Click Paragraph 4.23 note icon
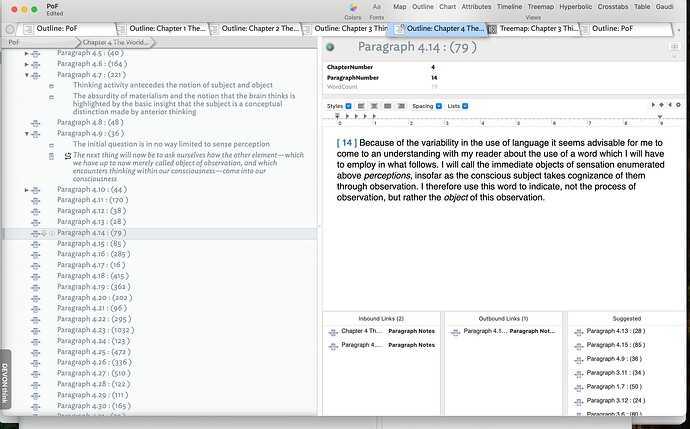This screenshot has width=690, height=429. pos(36,331)
